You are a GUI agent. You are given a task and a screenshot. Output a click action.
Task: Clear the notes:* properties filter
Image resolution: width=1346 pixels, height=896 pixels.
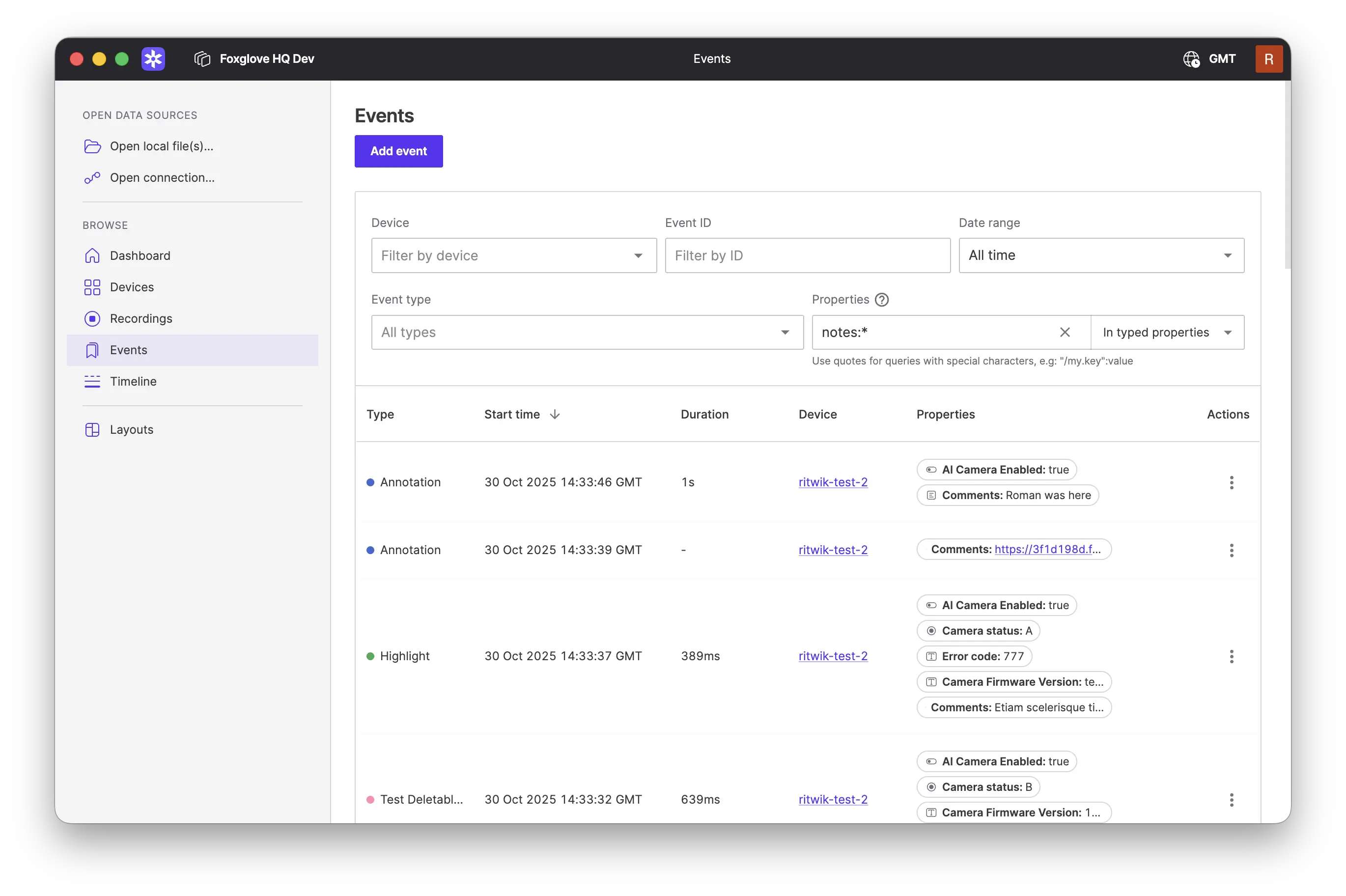[1065, 332]
